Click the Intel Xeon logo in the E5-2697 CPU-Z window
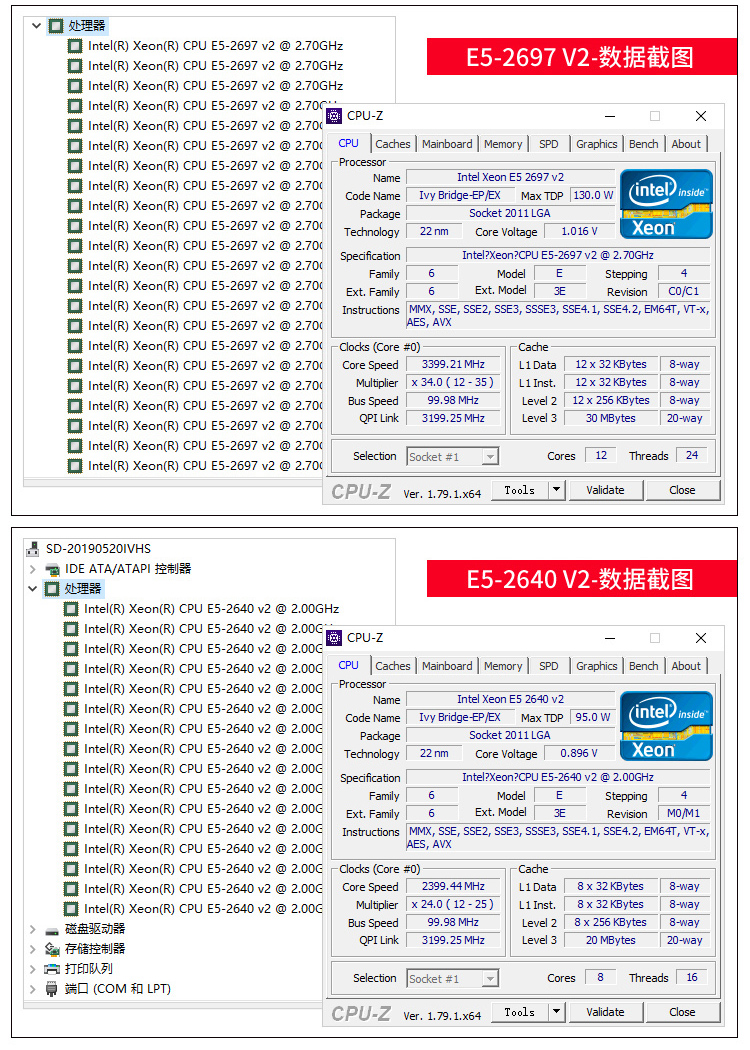Image resolution: width=750 pixels, height=1050 pixels. click(x=666, y=204)
